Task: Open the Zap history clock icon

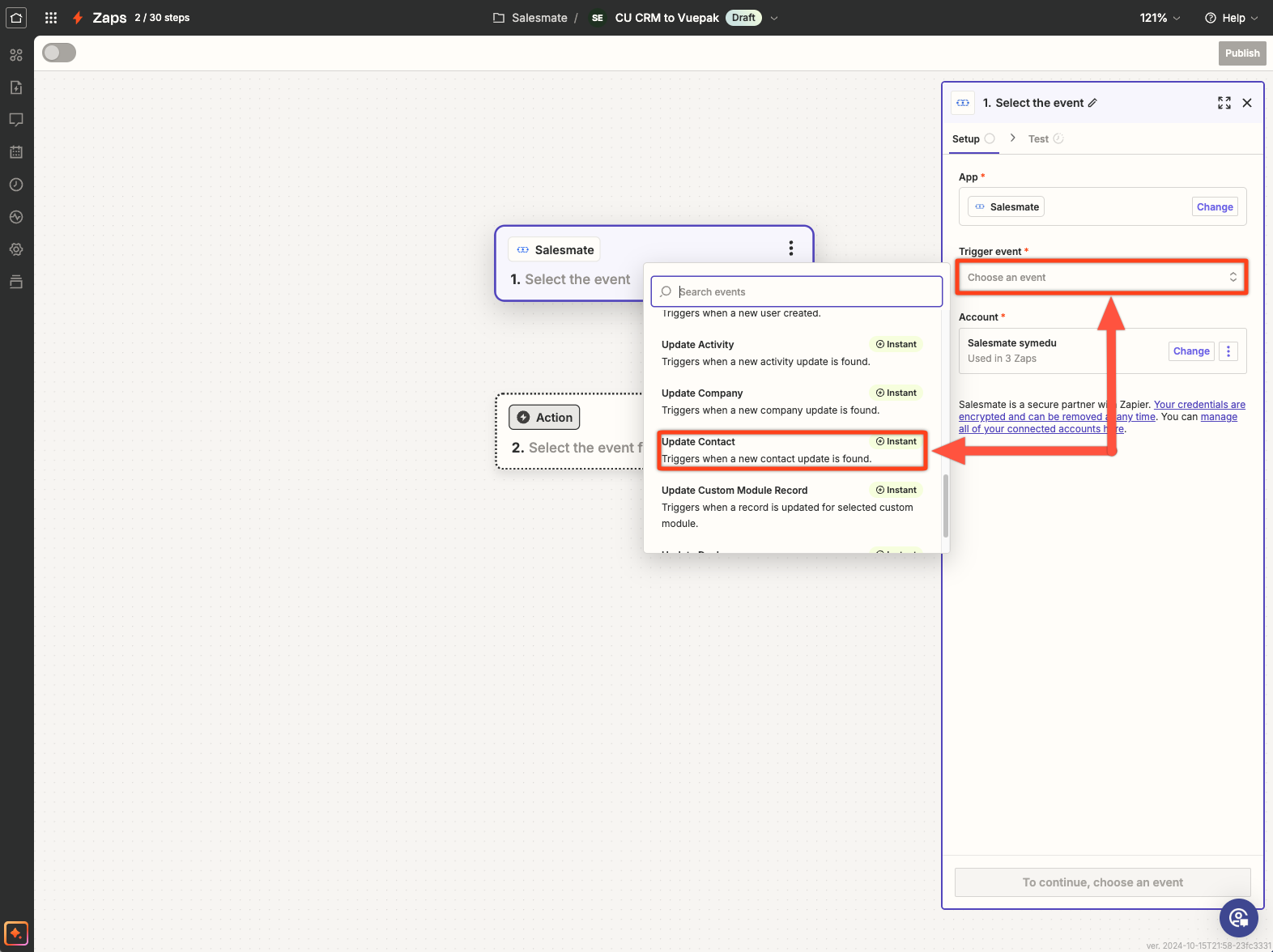Action: click(x=16, y=185)
